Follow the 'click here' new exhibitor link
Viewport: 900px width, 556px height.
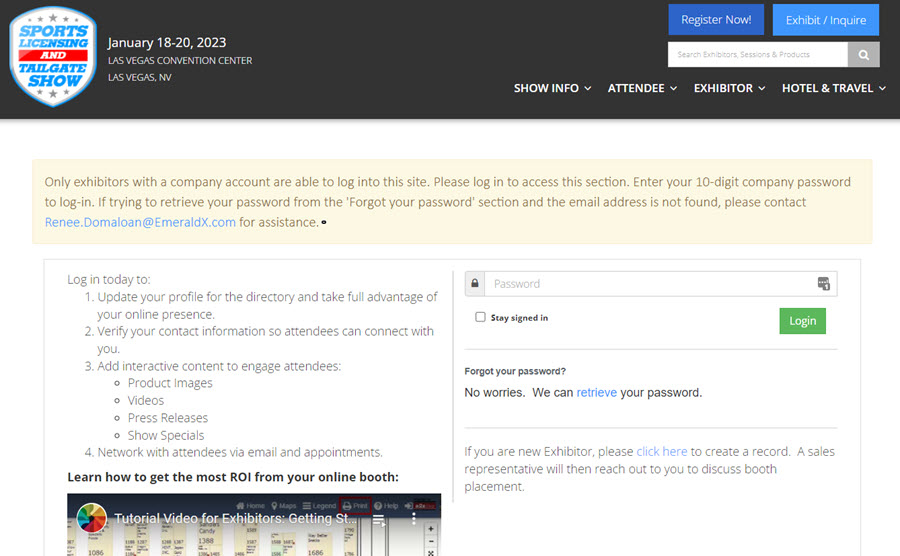pyautogui.click(x=661, y=452)
